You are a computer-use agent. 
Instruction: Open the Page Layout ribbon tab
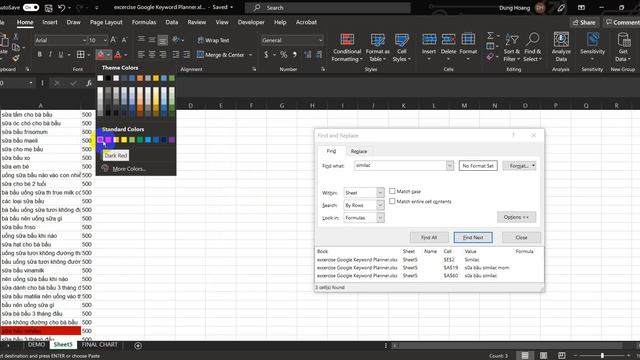(106, 22)
